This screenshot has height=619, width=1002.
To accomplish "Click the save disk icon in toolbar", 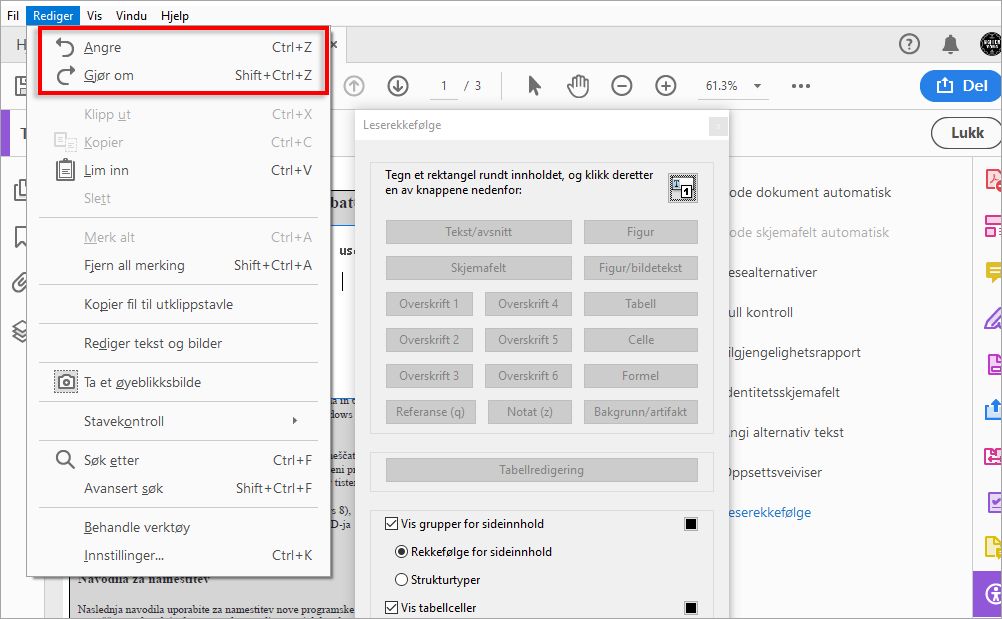I will pyautogui.click(x=21, y=86).
